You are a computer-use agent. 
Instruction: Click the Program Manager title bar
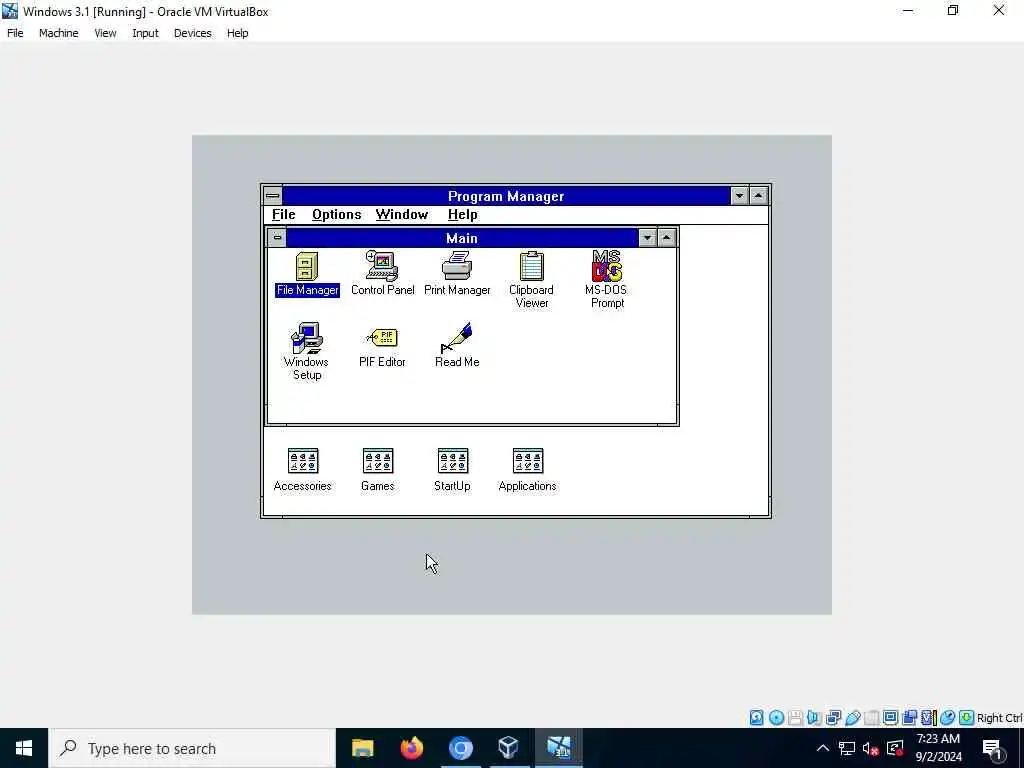506,196
